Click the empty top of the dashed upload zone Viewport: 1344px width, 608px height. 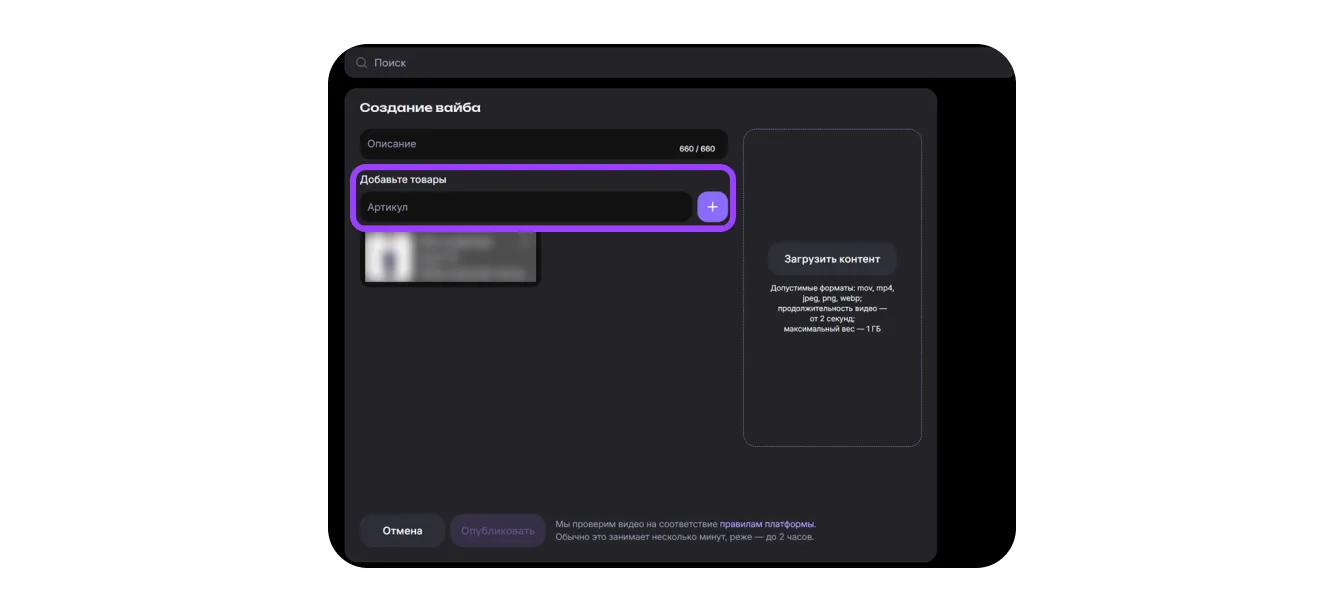point(832,180)
